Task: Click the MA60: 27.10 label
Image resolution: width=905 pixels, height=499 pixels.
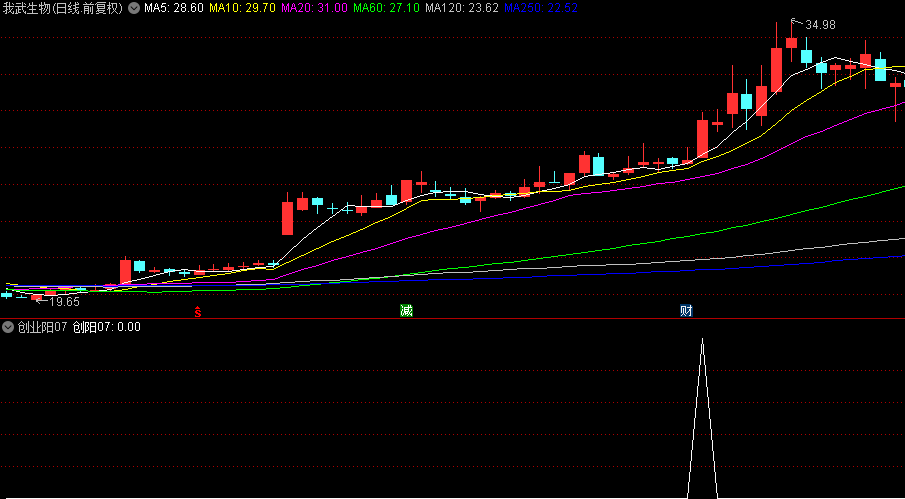Action: 386,9
